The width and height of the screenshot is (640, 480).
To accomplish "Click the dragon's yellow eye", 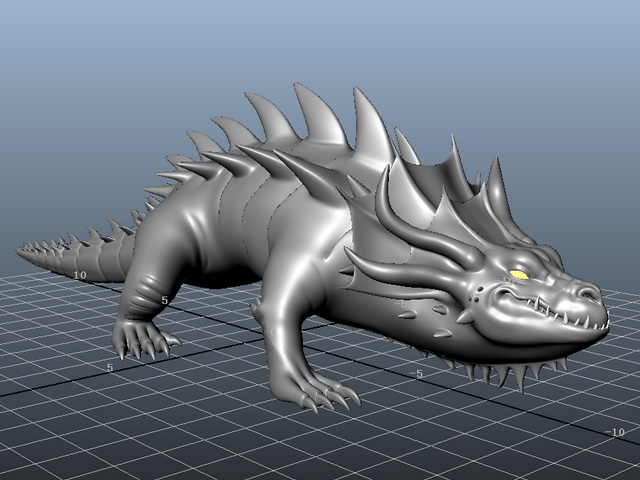I will click(x=519, y=274).
